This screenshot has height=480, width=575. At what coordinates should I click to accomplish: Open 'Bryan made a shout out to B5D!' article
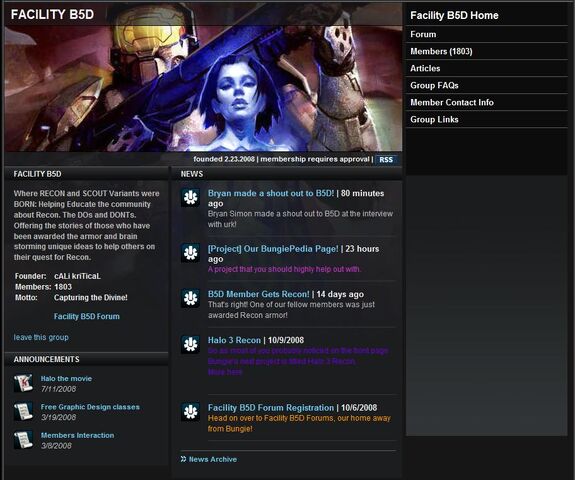point(271,193)
